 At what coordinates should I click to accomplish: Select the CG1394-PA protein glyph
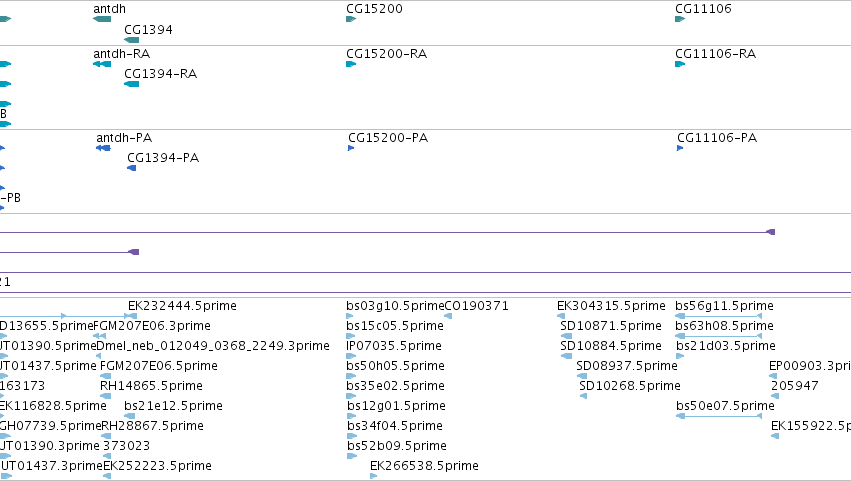click(x=131, y=168)
